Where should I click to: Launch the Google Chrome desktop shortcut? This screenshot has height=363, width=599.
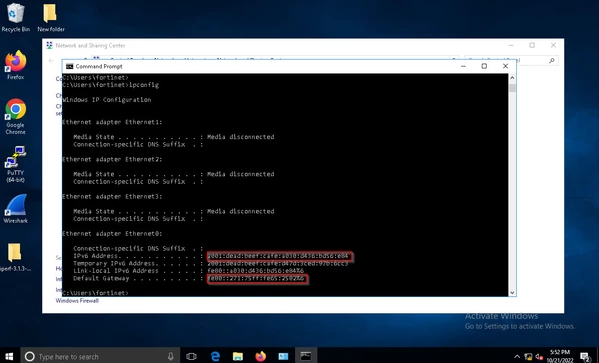click(15, 117)
